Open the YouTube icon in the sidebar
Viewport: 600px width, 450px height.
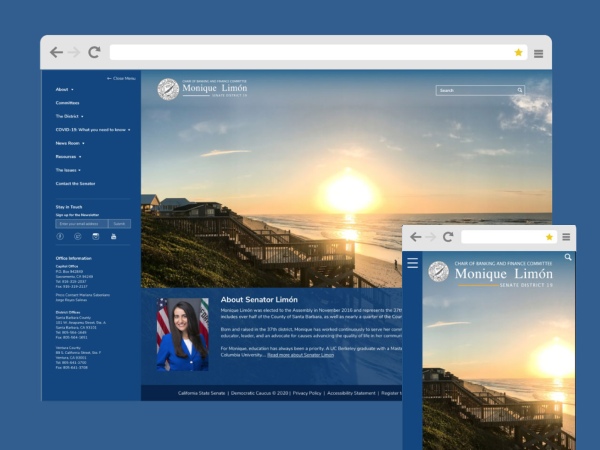(114, 236)
